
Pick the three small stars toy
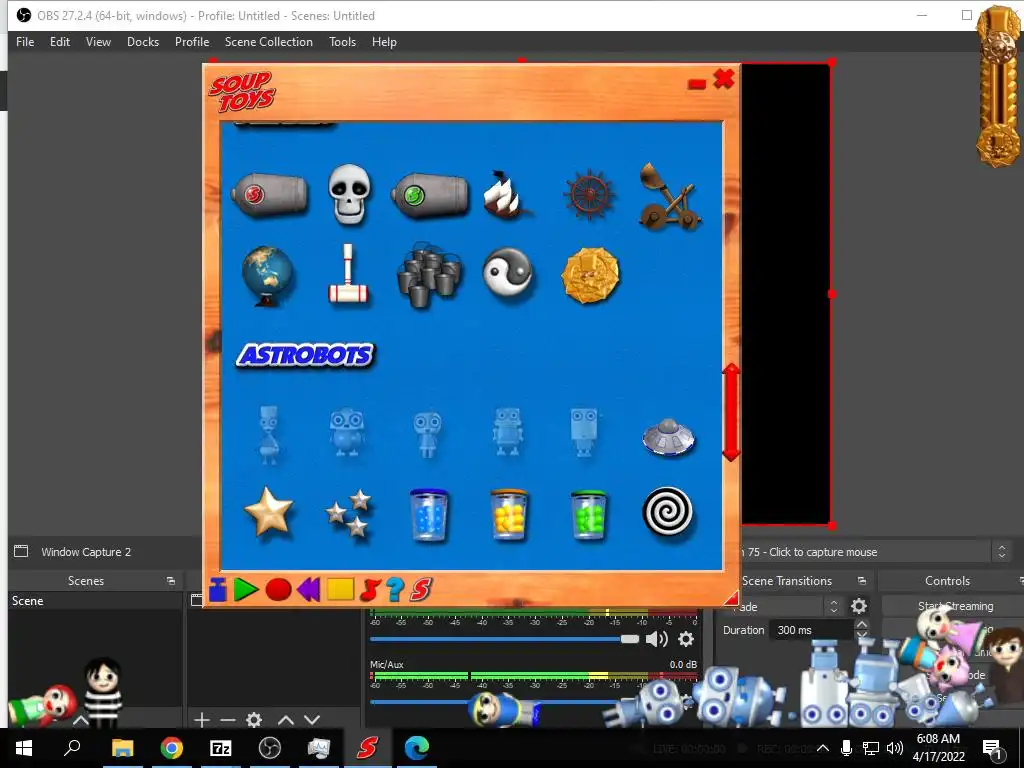pyautogui.click(x=349, y=513)
